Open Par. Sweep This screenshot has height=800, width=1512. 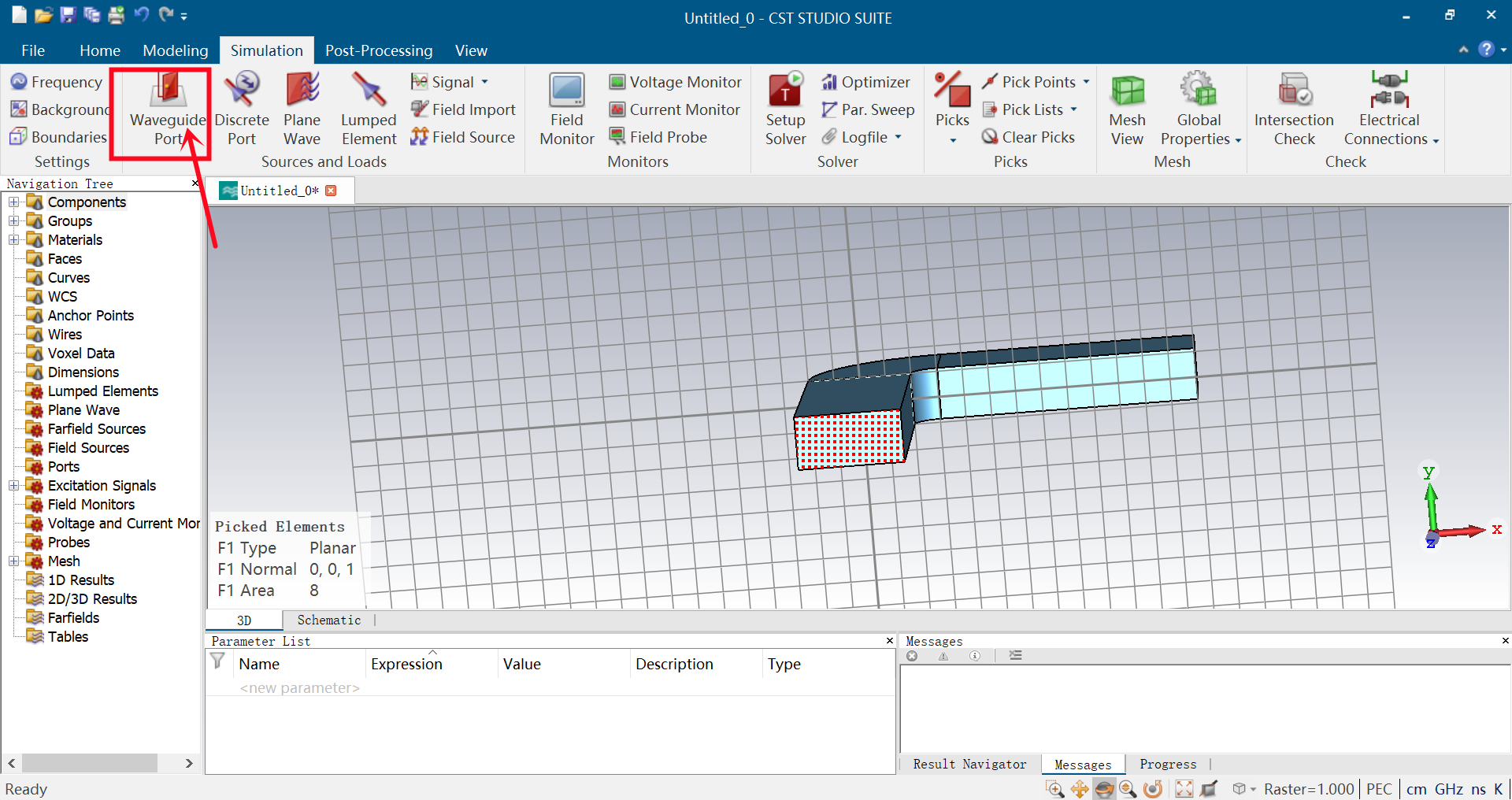[x=868, y=109]
